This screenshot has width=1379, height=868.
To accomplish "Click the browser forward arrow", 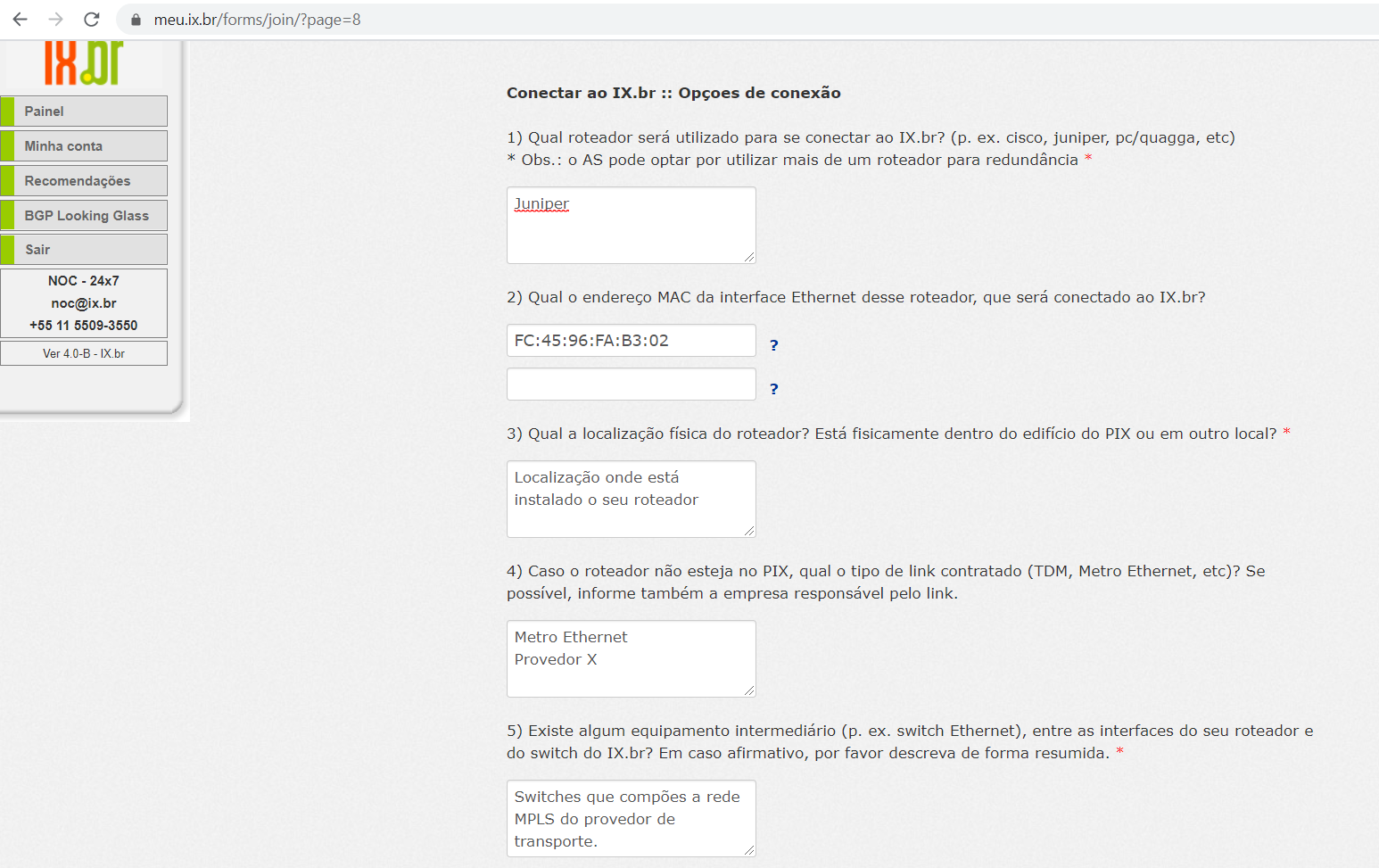I will (55, 19).
